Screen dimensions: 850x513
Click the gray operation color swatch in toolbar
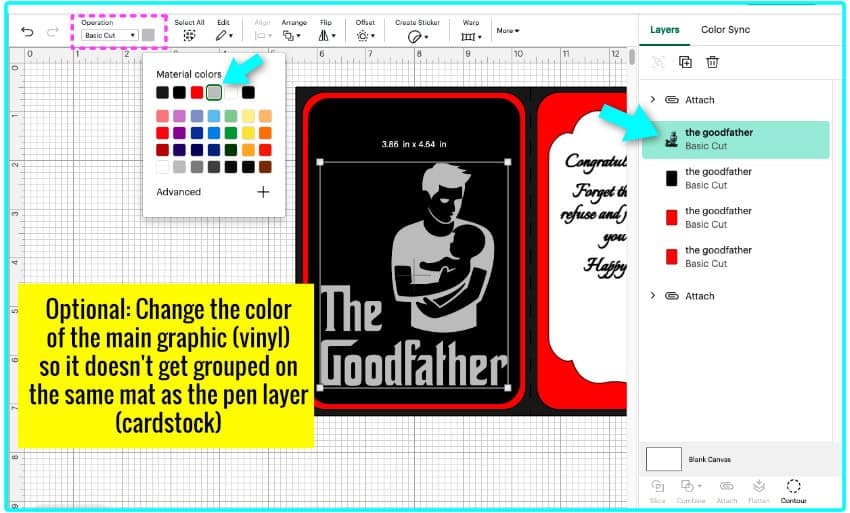coord(148,35)
